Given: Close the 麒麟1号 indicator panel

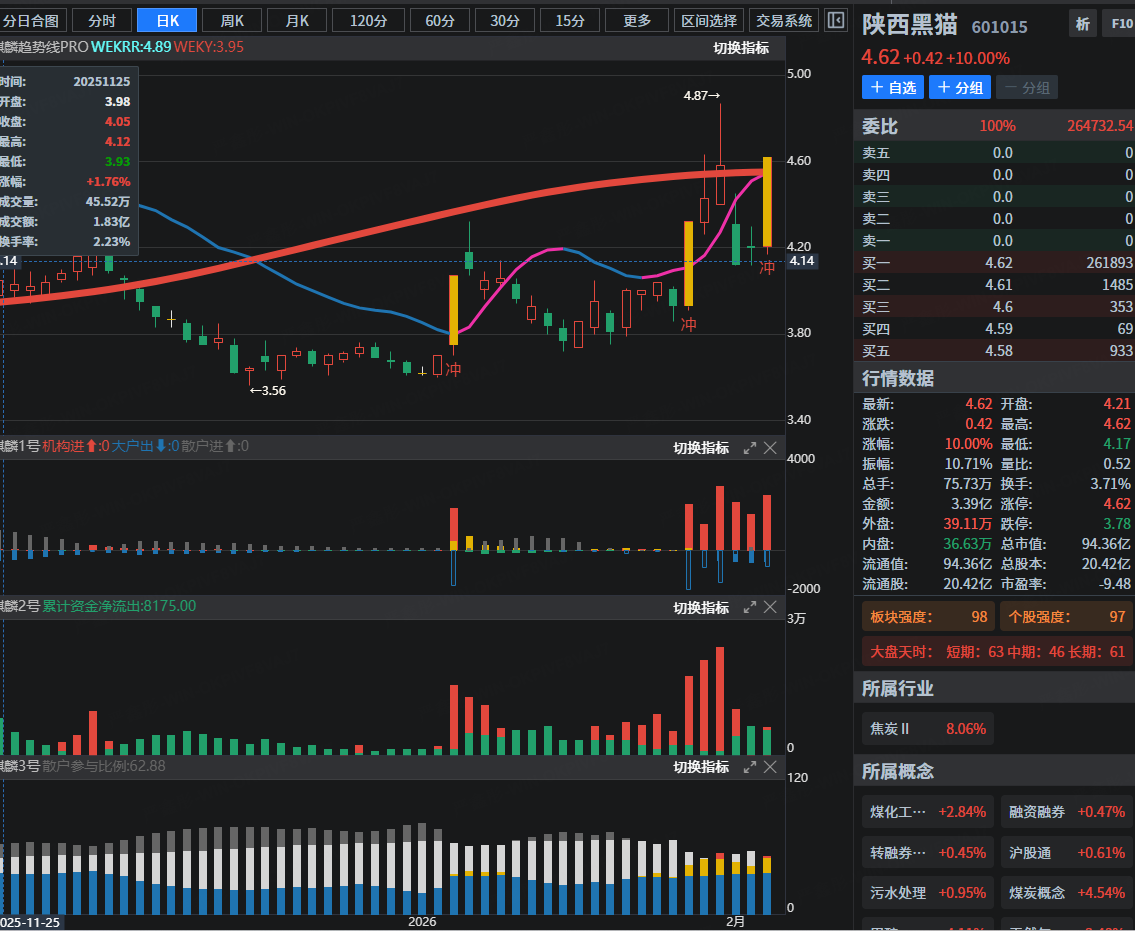Looking at the screenshot, I should tap(770, 448).
